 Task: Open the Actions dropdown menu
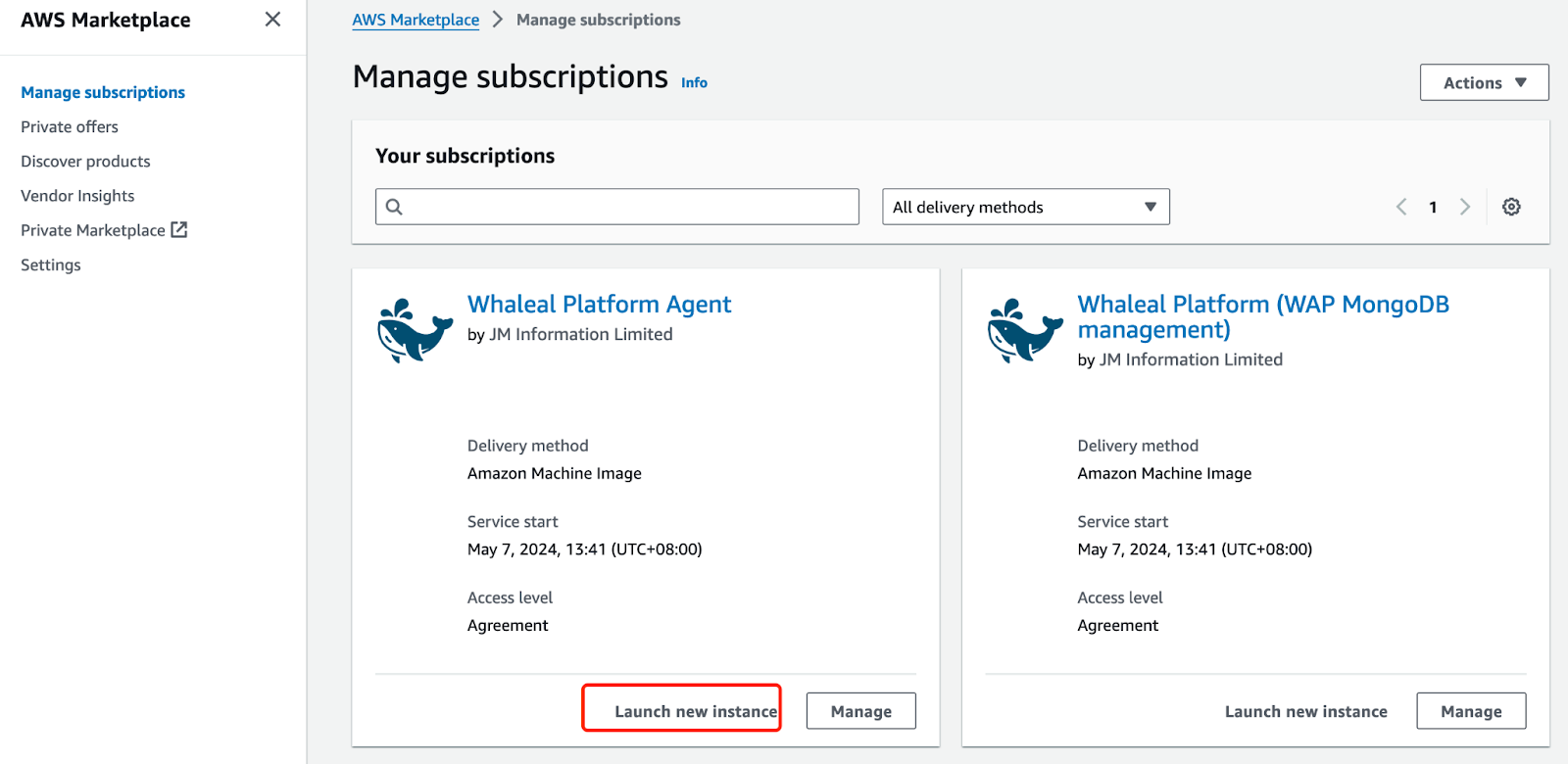(1484, 83)
